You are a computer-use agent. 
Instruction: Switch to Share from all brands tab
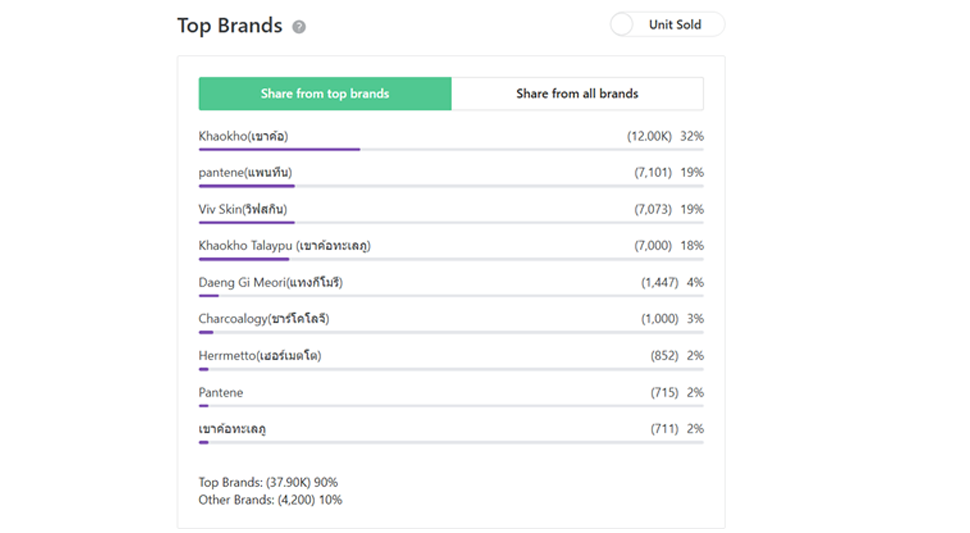click(x=577, y=94)
